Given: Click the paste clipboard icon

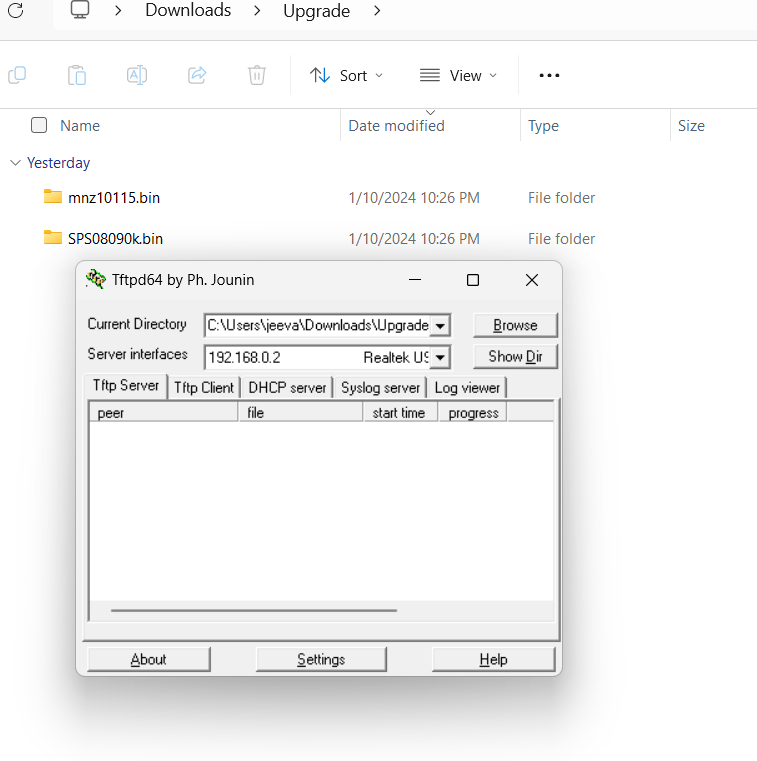Looking at the screenshot, I should coord(77,75).
